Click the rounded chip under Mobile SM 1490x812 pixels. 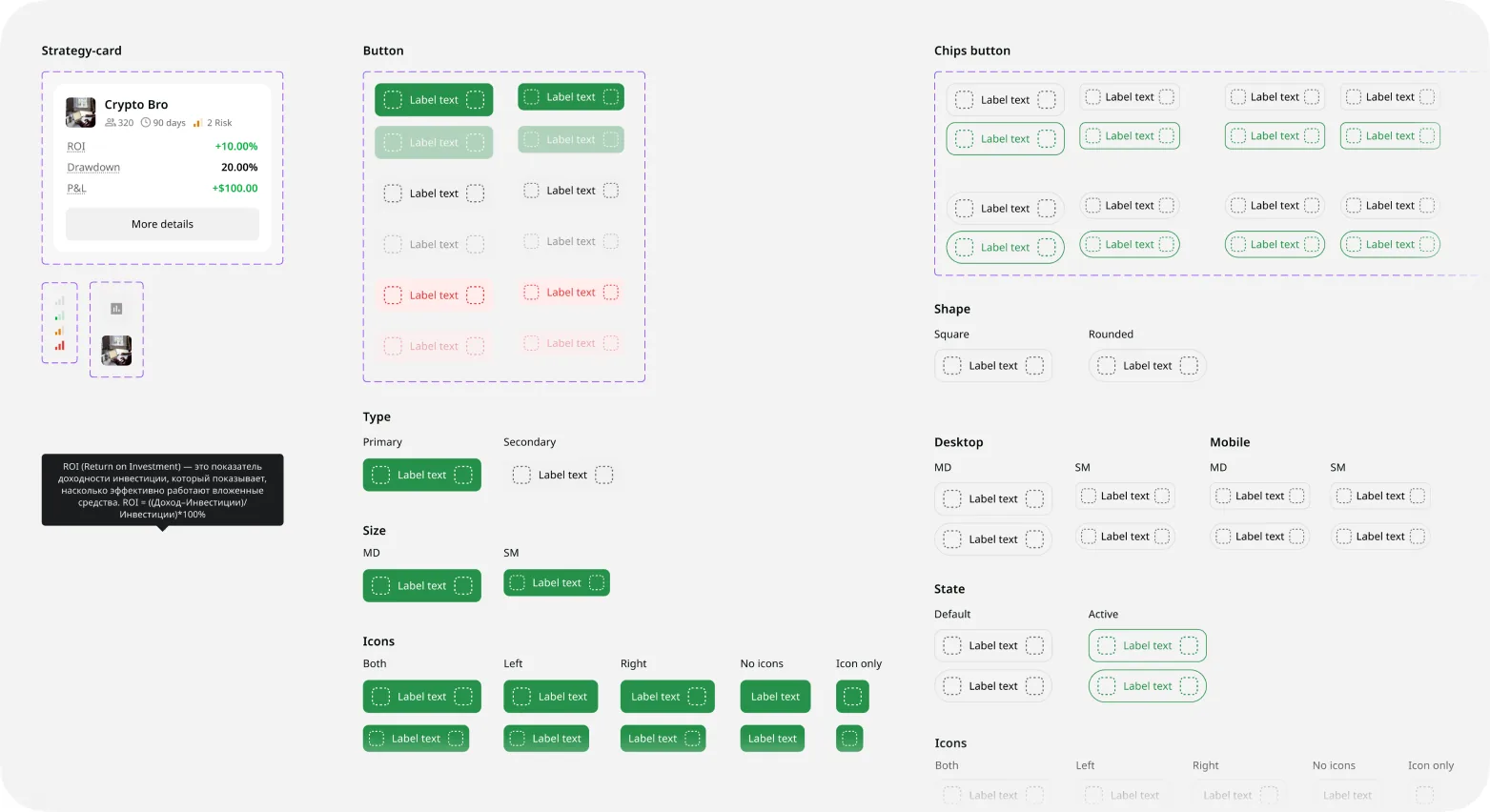1380,537
